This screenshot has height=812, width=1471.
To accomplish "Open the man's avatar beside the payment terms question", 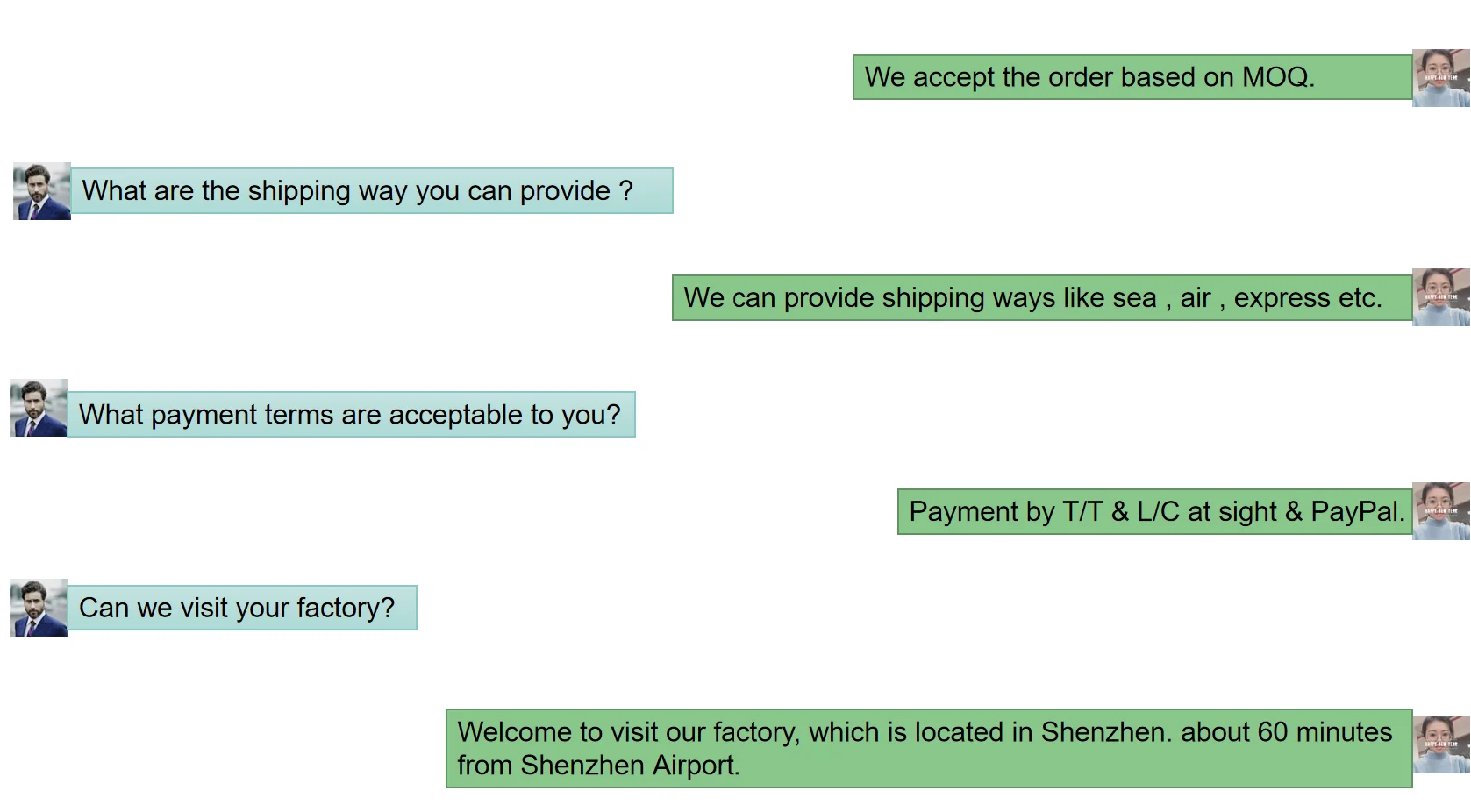I will coord(39,408).
